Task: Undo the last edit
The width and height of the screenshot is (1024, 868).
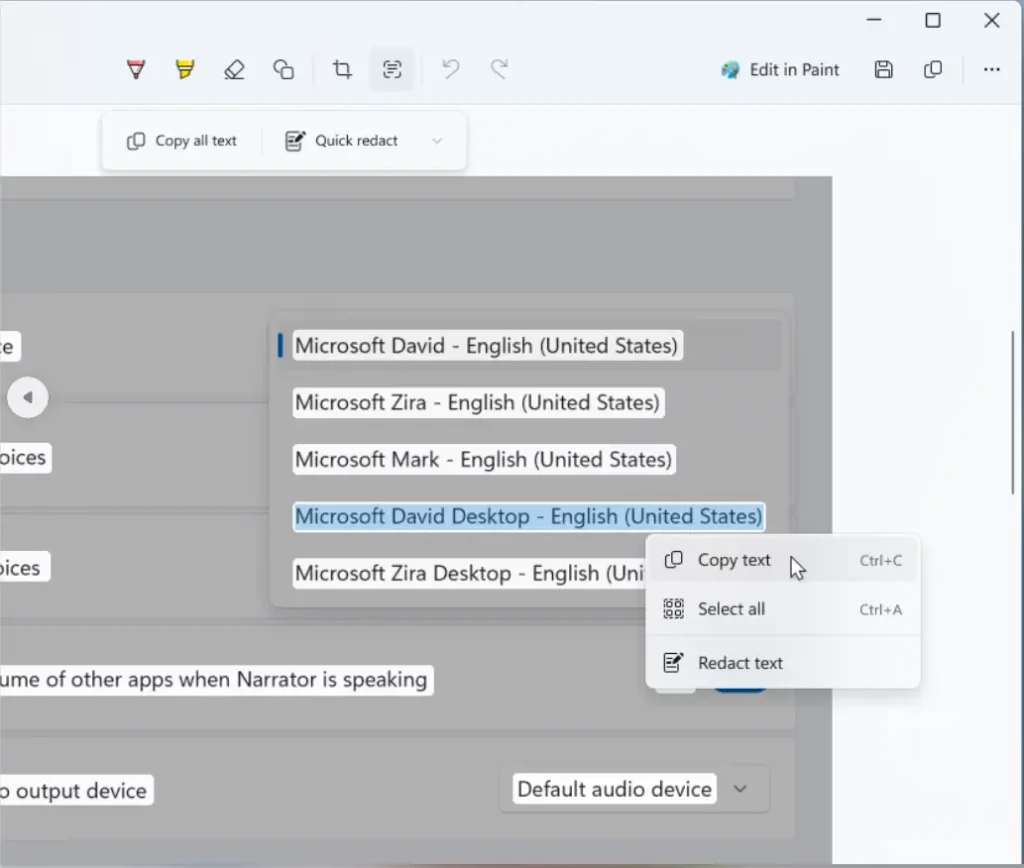Action: click(x=450, y=69)
